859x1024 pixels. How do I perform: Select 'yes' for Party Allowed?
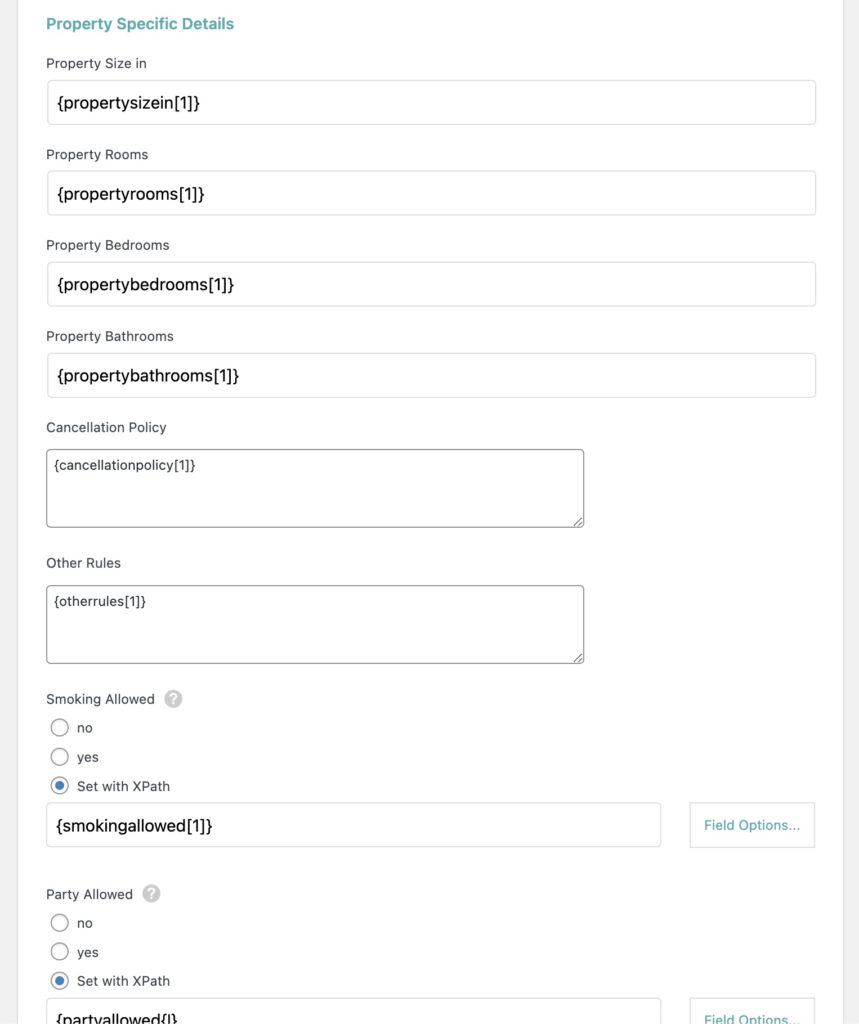click(x=59, y=952)
